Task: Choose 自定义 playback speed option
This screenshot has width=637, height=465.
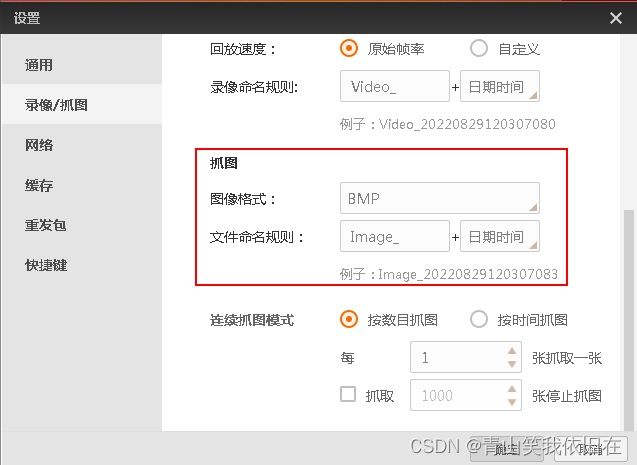Action: pyautogui.click(x=479, y=48)
